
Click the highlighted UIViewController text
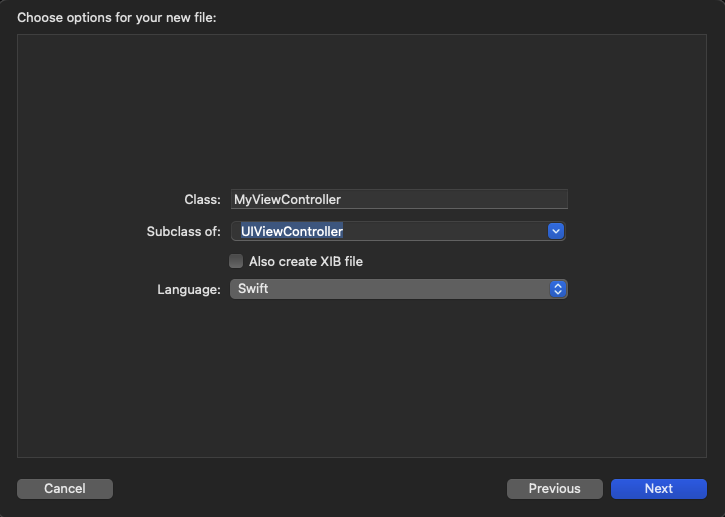292,231
